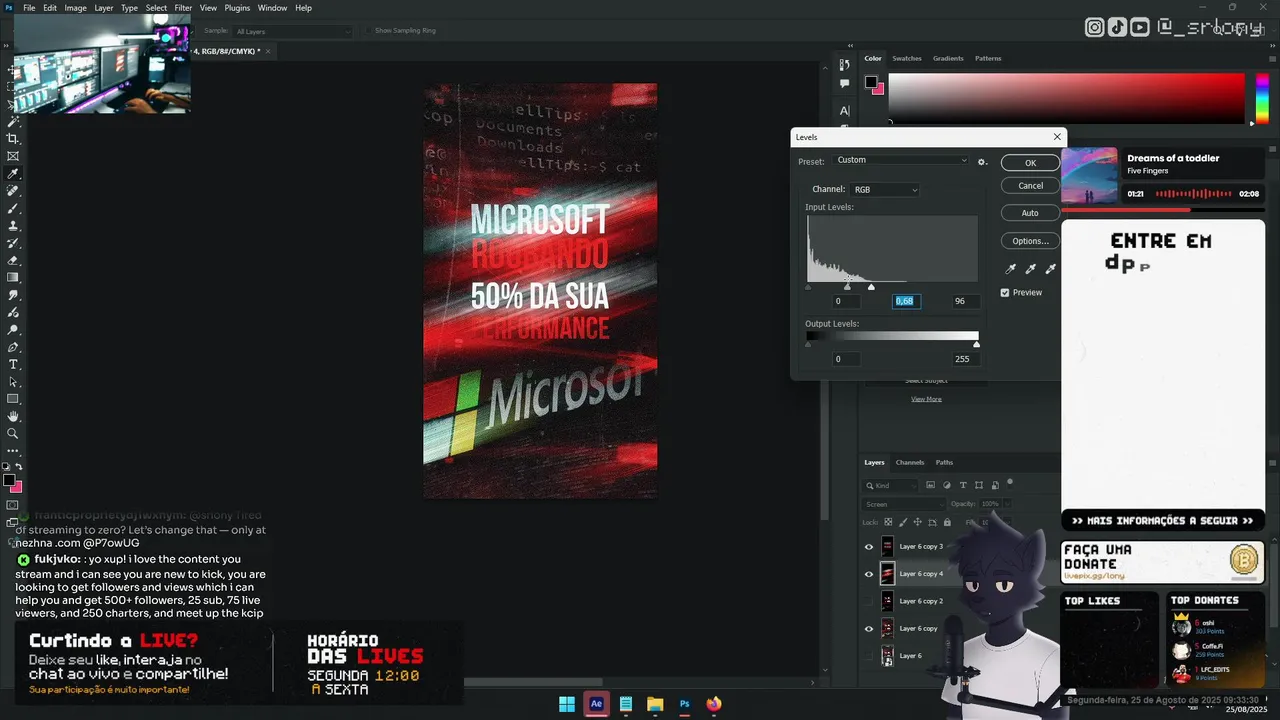1280x720 pixels.
Task: Open Photoshop from the Windows taskbar
Action: point(685,704)
